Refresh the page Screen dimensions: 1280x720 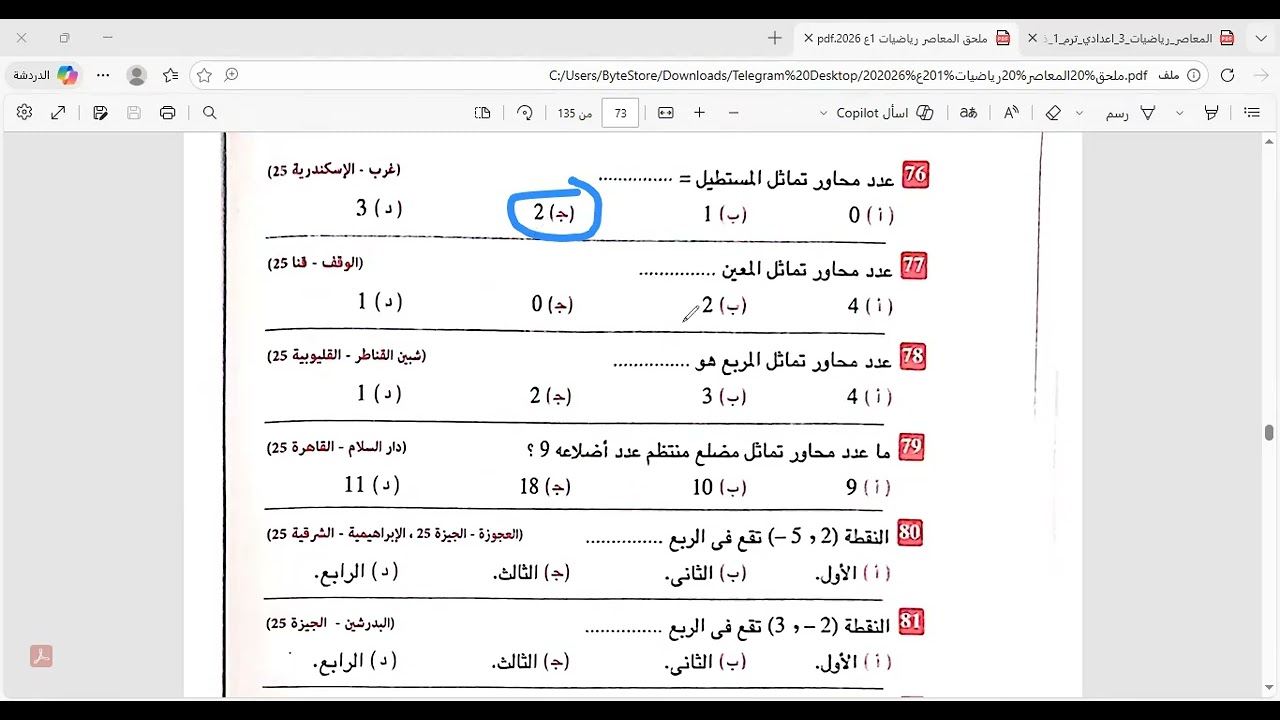1227,75
